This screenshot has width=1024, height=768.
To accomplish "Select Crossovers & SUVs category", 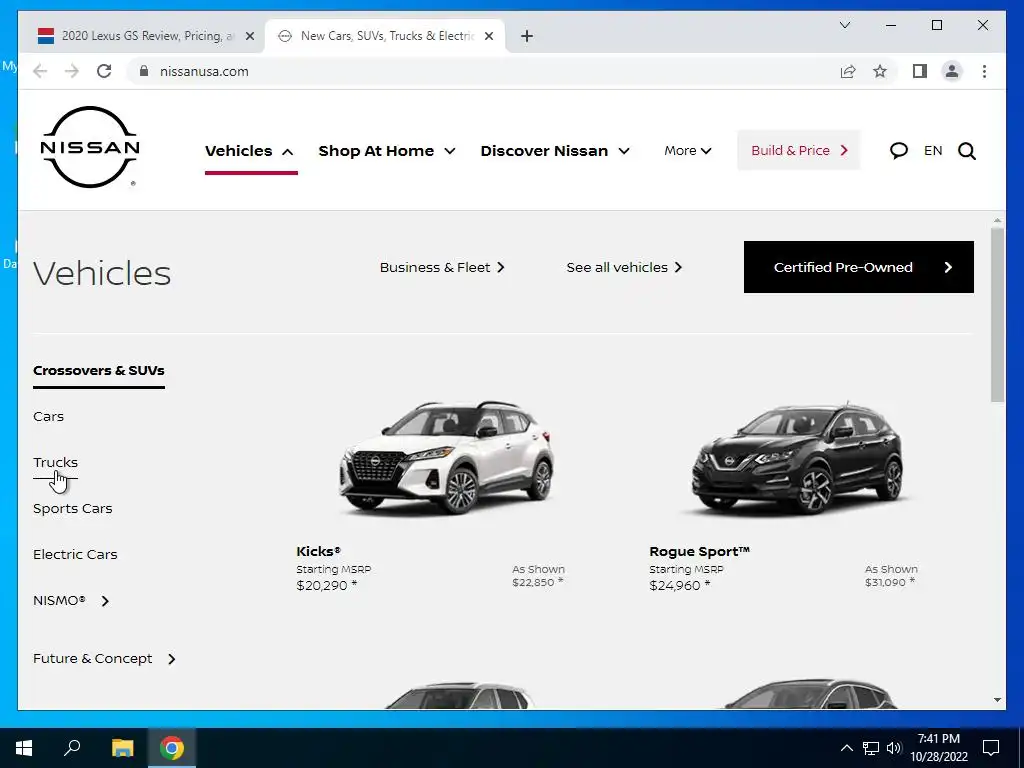I will coord(99,370).
